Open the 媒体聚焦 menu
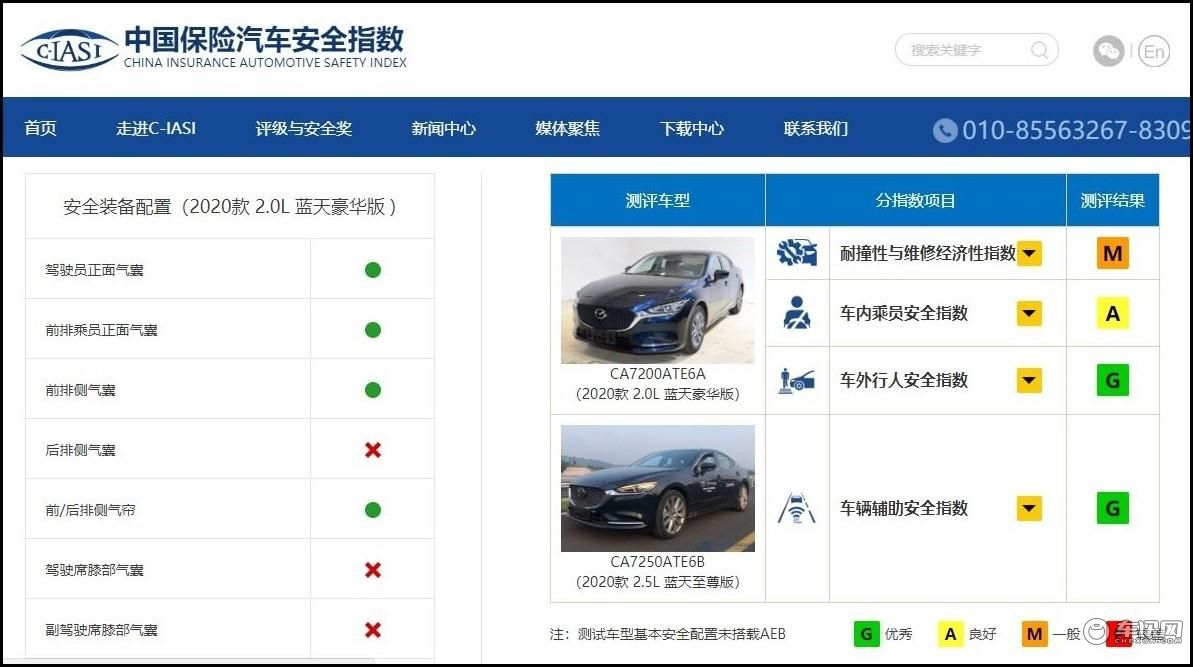 point(568,129)
